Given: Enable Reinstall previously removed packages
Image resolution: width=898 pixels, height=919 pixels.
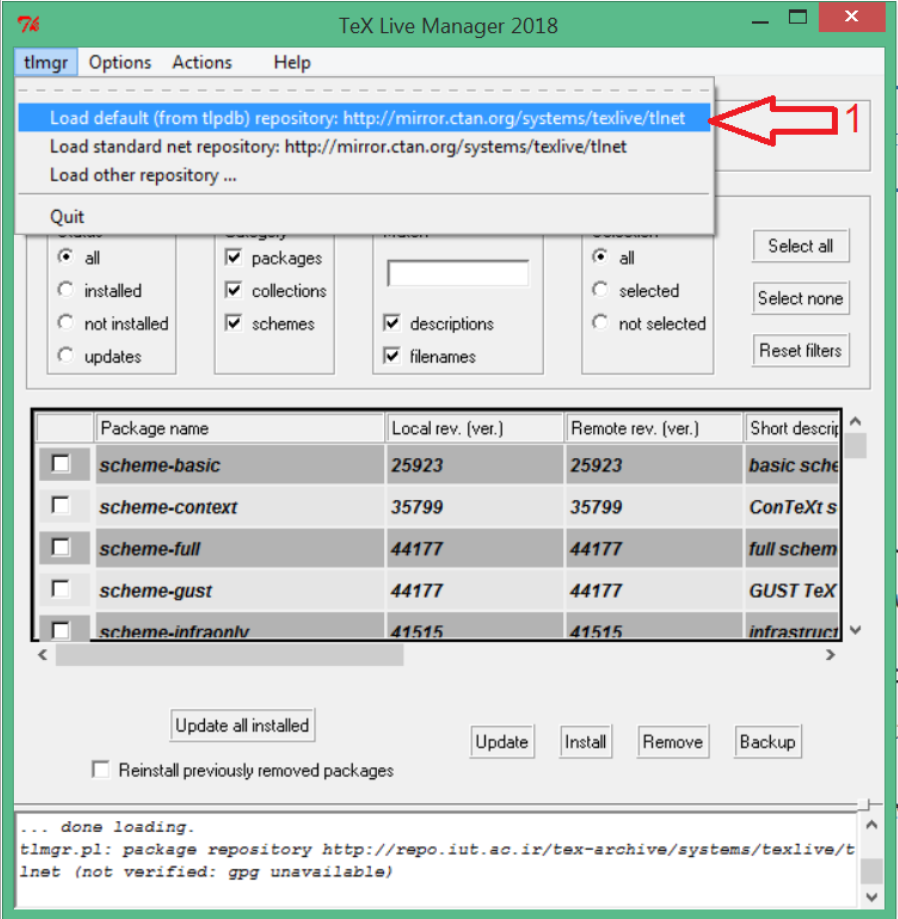Looking at the screenshot, I should 100,770.
